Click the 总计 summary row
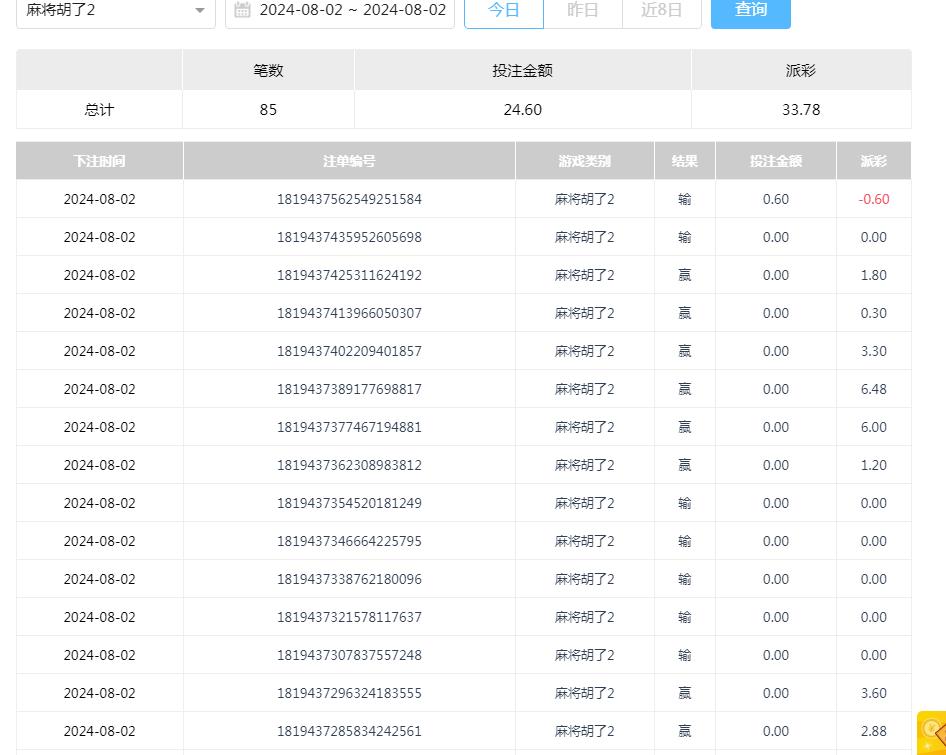 pos(98,109)
